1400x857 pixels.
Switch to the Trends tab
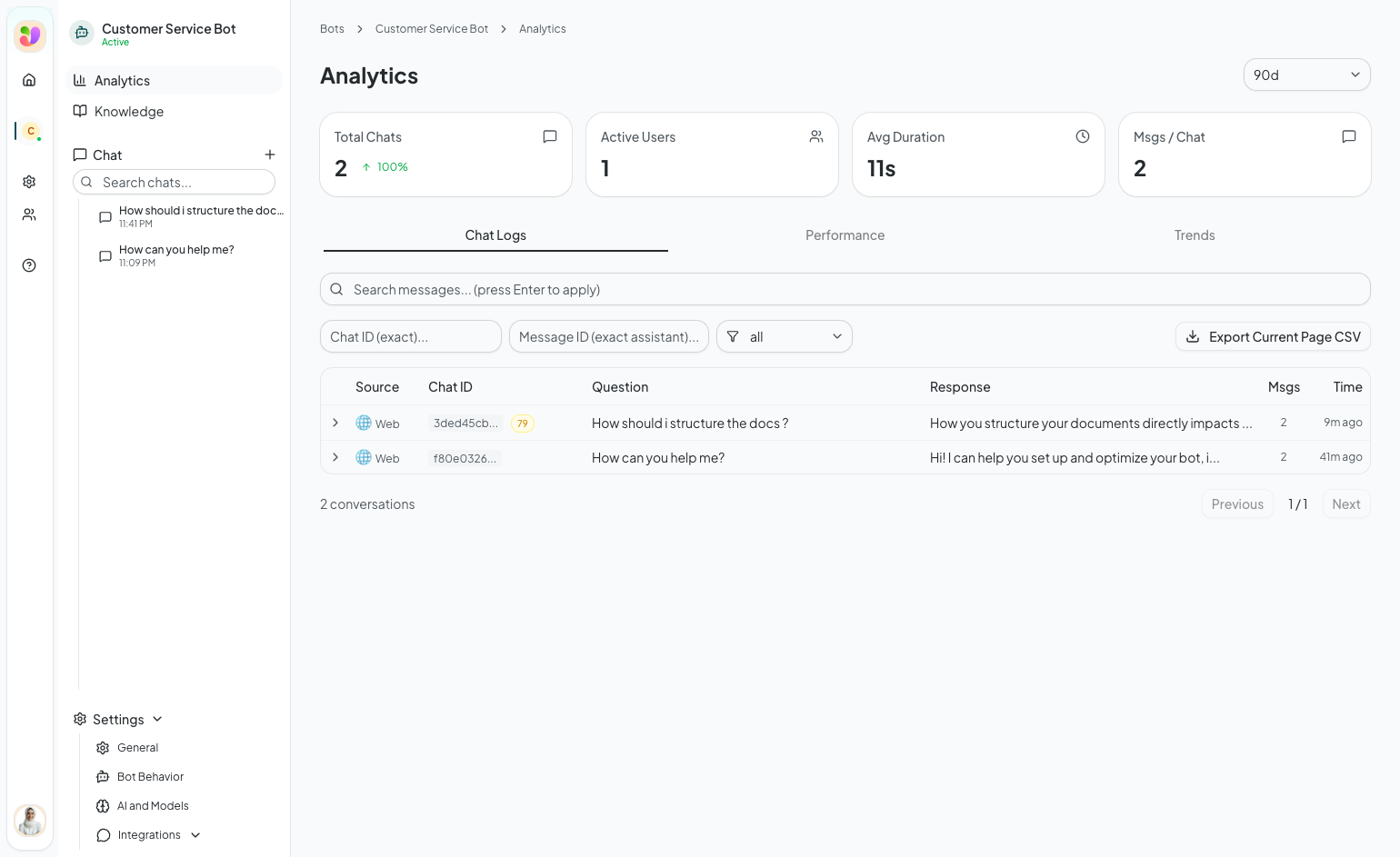(1194, 235)
